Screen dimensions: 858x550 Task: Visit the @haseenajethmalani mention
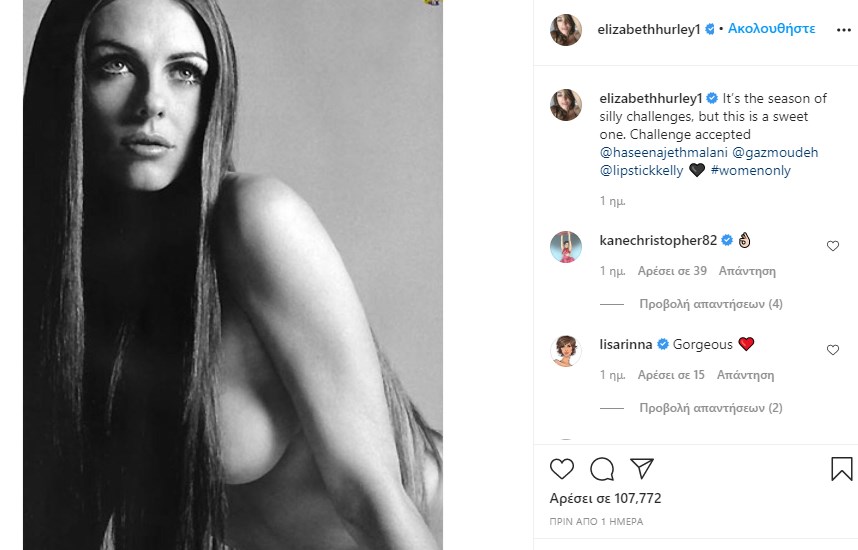point(662,153)
